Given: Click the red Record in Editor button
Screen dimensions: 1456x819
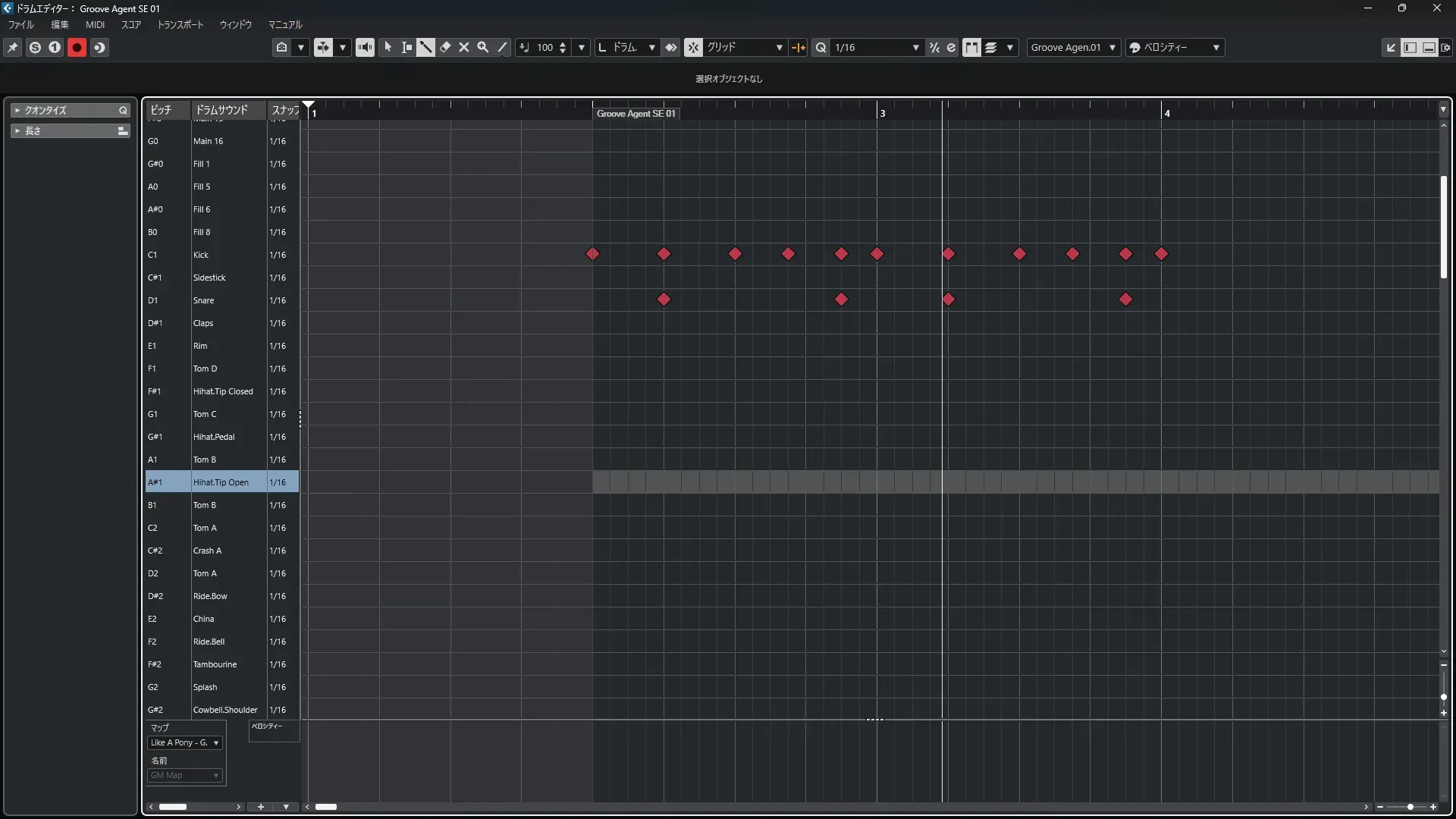Looking at the screenshot, I should (77, 47).
